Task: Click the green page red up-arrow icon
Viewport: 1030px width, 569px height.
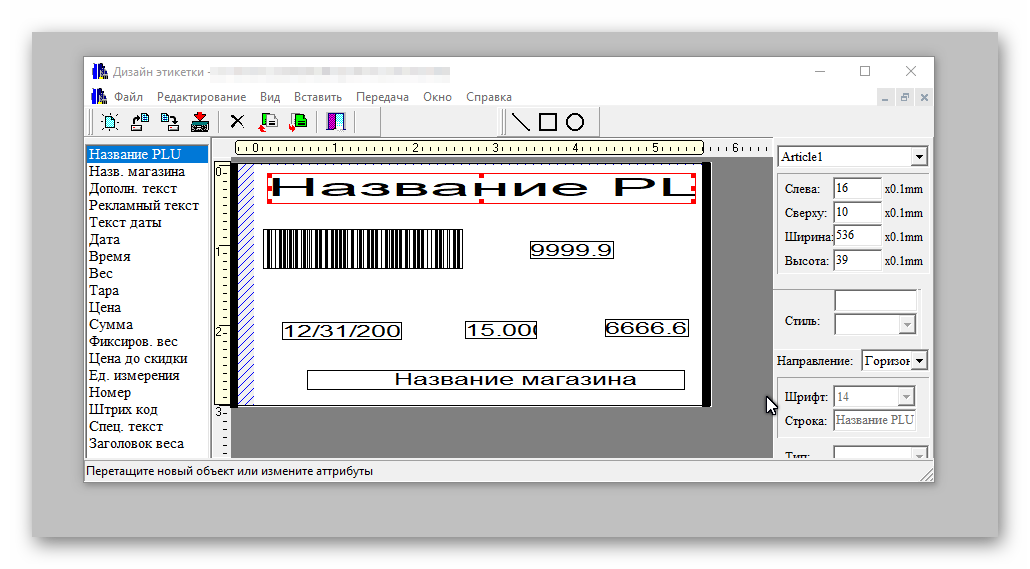Action: [268, 122]
